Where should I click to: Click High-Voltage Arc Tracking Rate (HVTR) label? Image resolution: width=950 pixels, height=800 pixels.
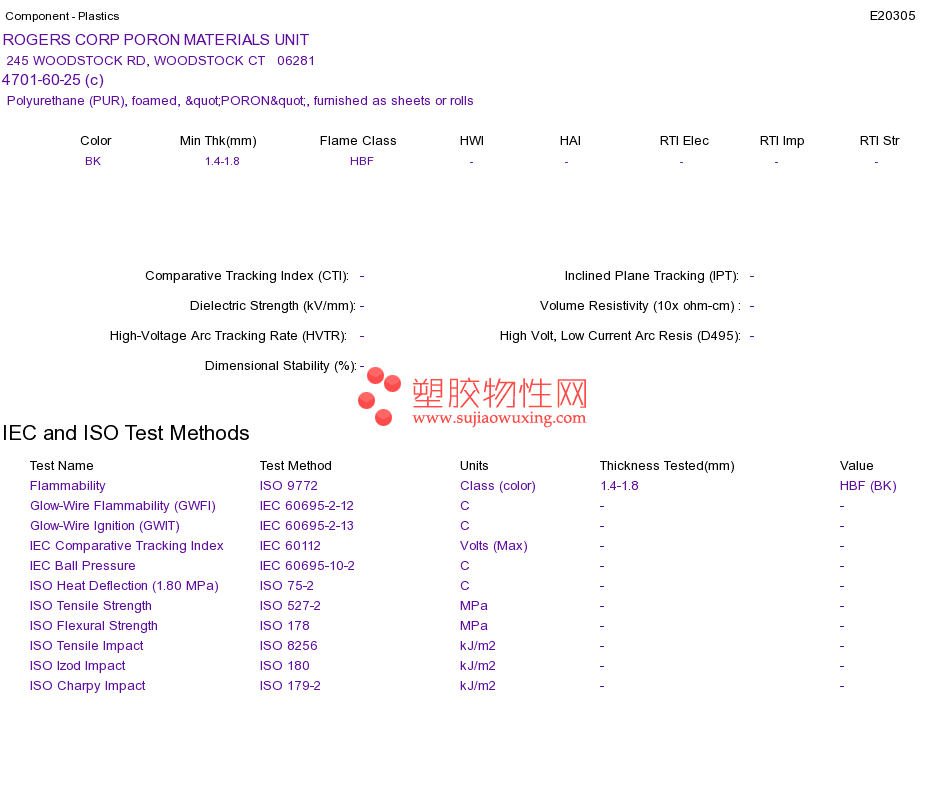tap(228, 336)
